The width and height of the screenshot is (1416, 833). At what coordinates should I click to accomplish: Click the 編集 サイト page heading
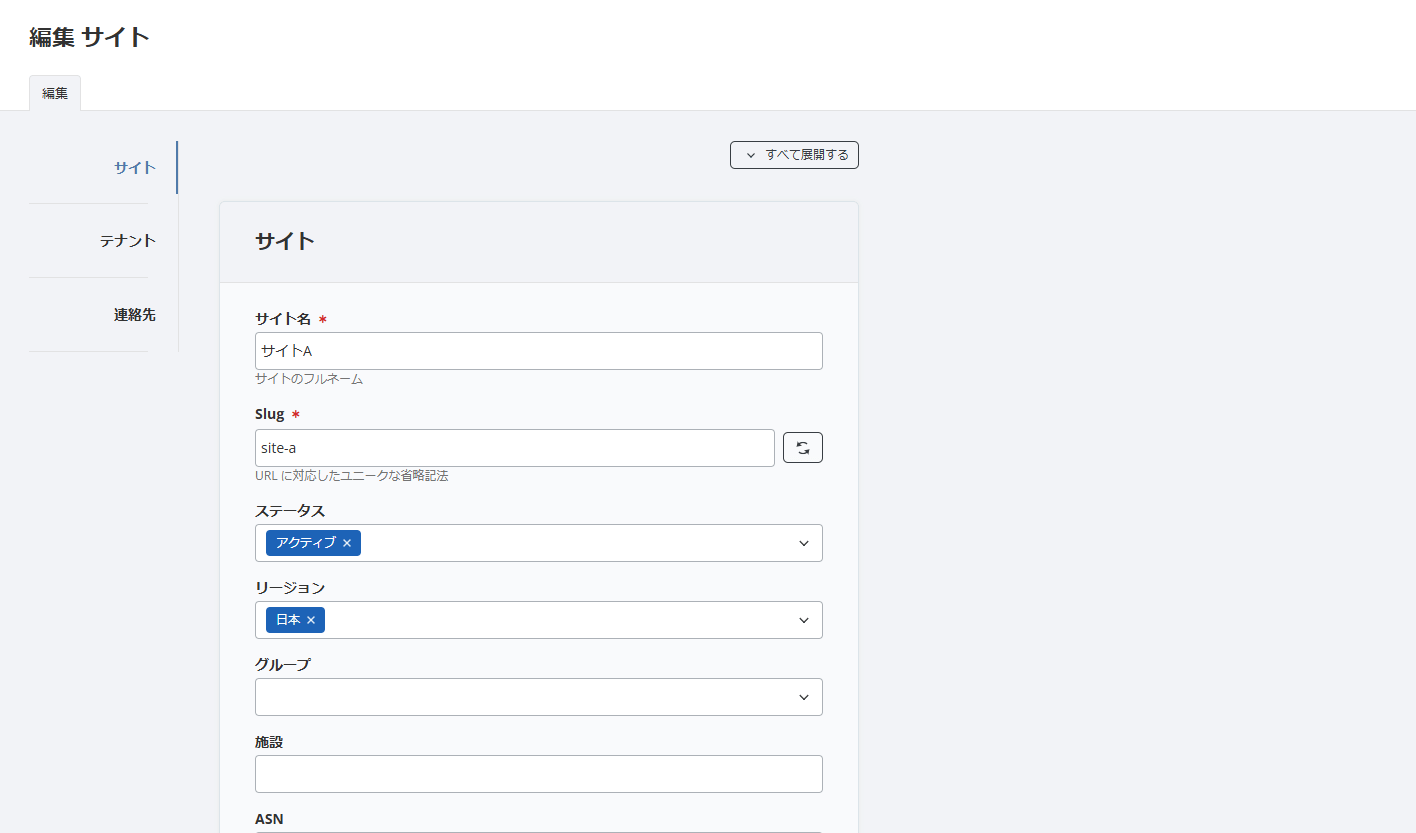pyautogui.click(x=90, y=37)
